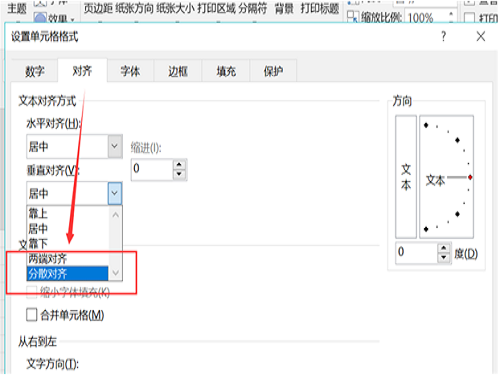Image resolution: width=500 pixels, height=380 pixels.
Task: Switch to the 数字 tab
Action: tap(35, 71)
